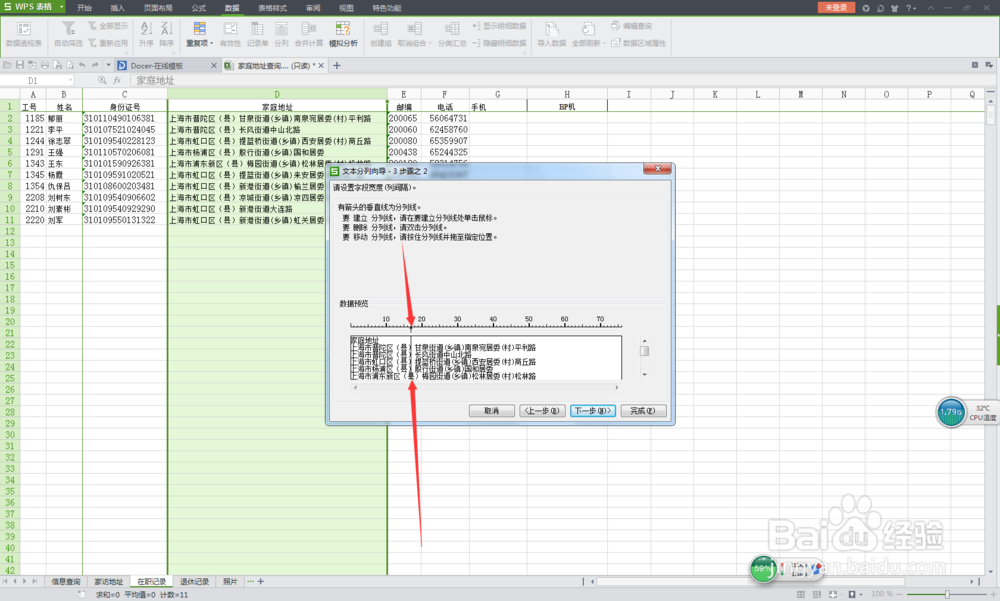The image size is (1000, 601).
Task: Open the 有效性 data validity tool
Action: [x=230, y=34]
